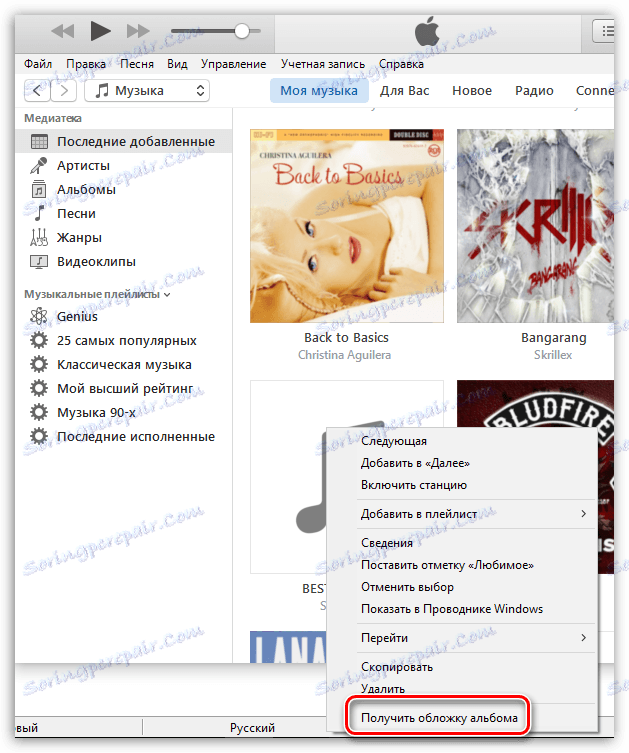Click the Genius atom icon

[39, 316]
